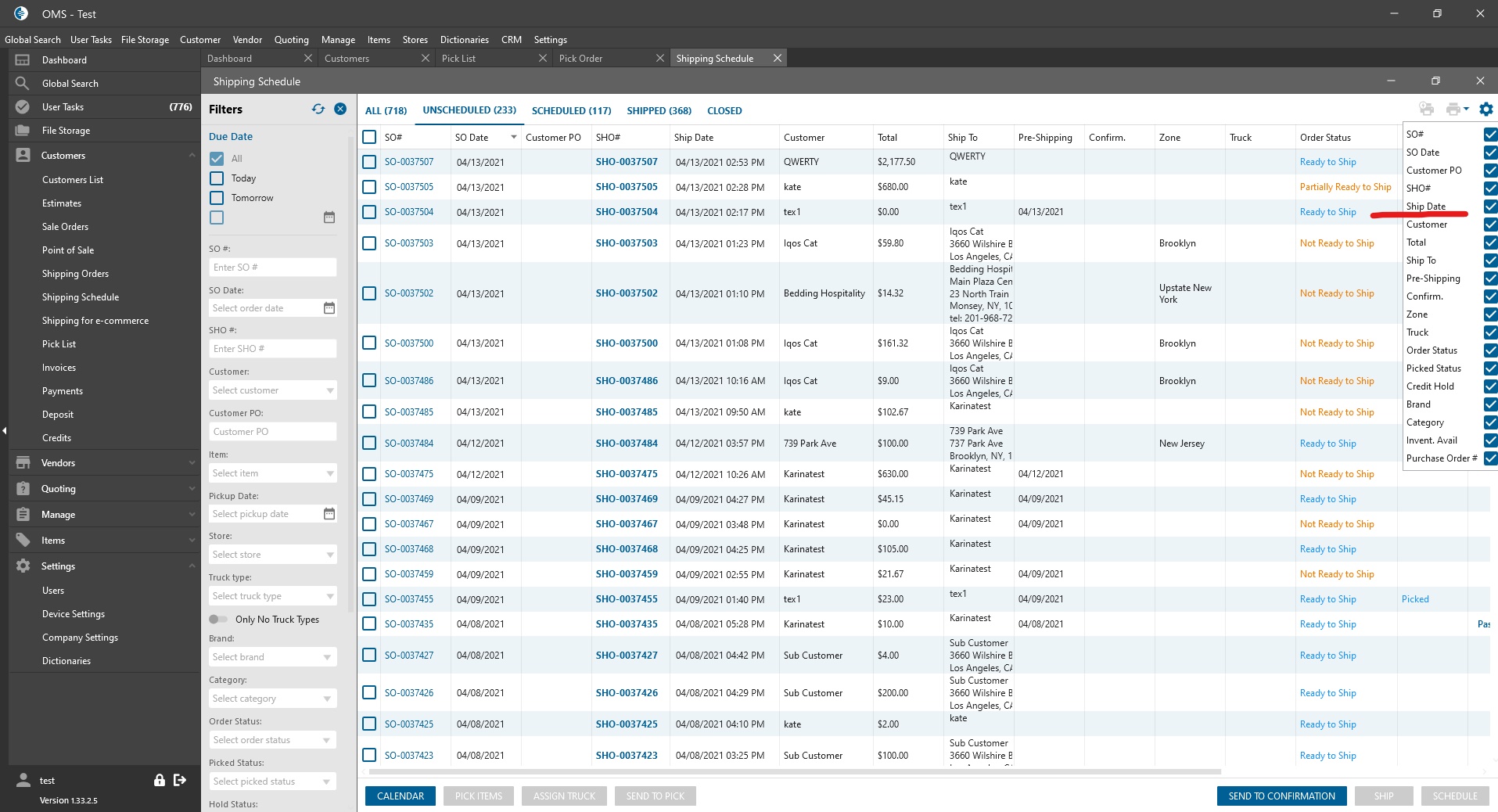Clear filters with the blue X icon
This screenshot has width=1498, height=812.
[340, 110]
